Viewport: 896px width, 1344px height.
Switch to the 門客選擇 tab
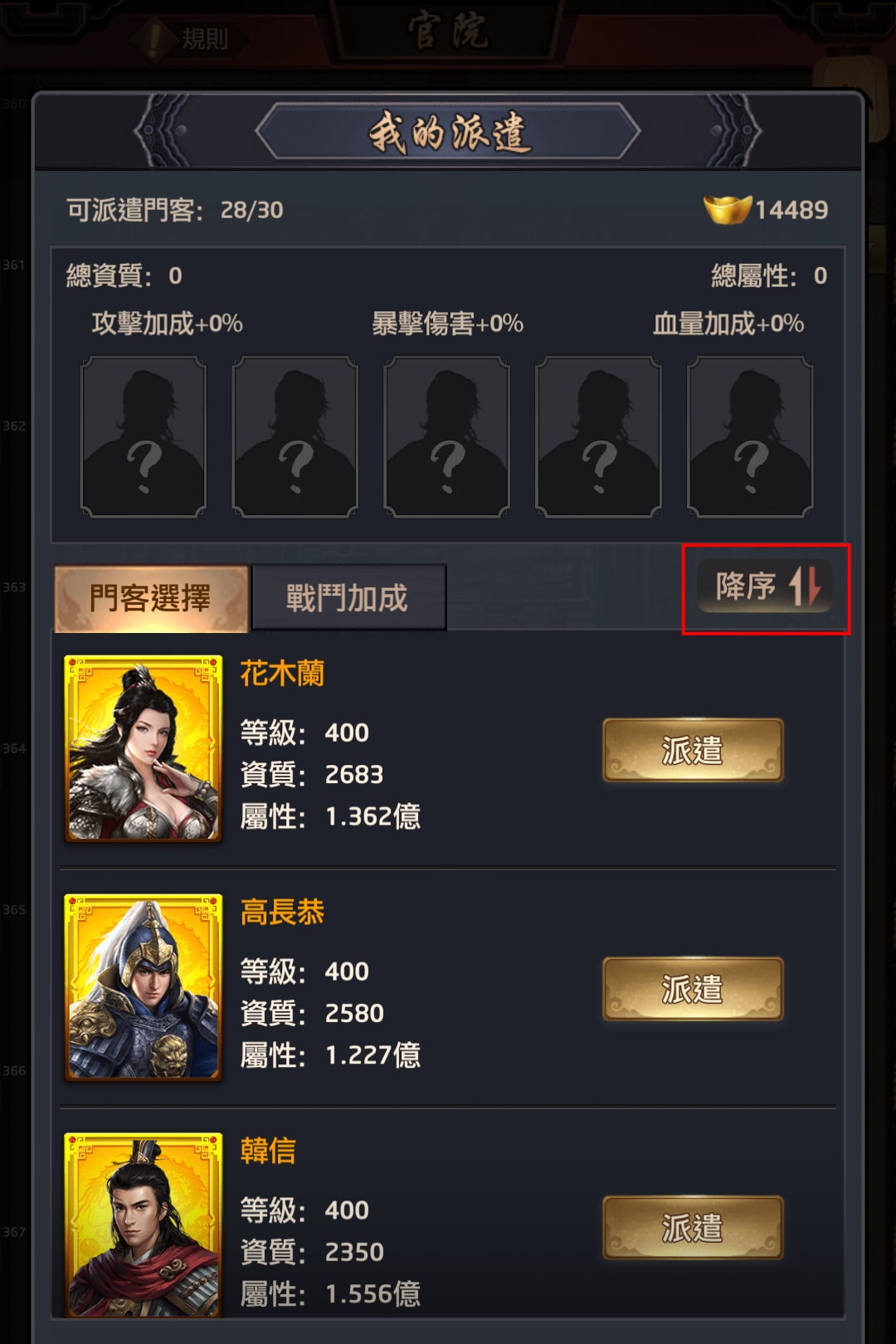[x=152, y=598]
